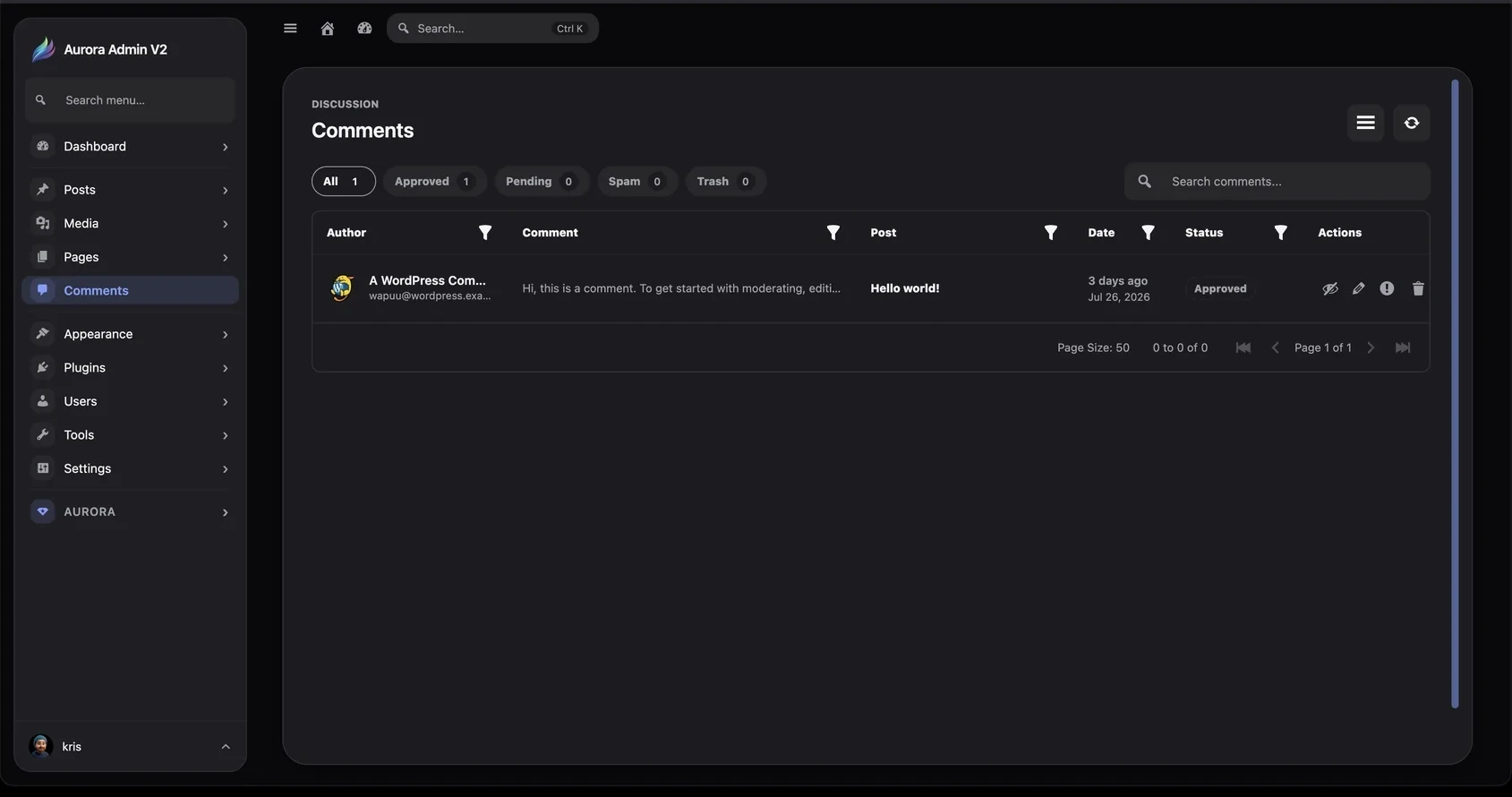Image resolution: width=1512 pixels, height=797 pixels.
Task: Click the kris user avatar
Action: click(40, 746)
